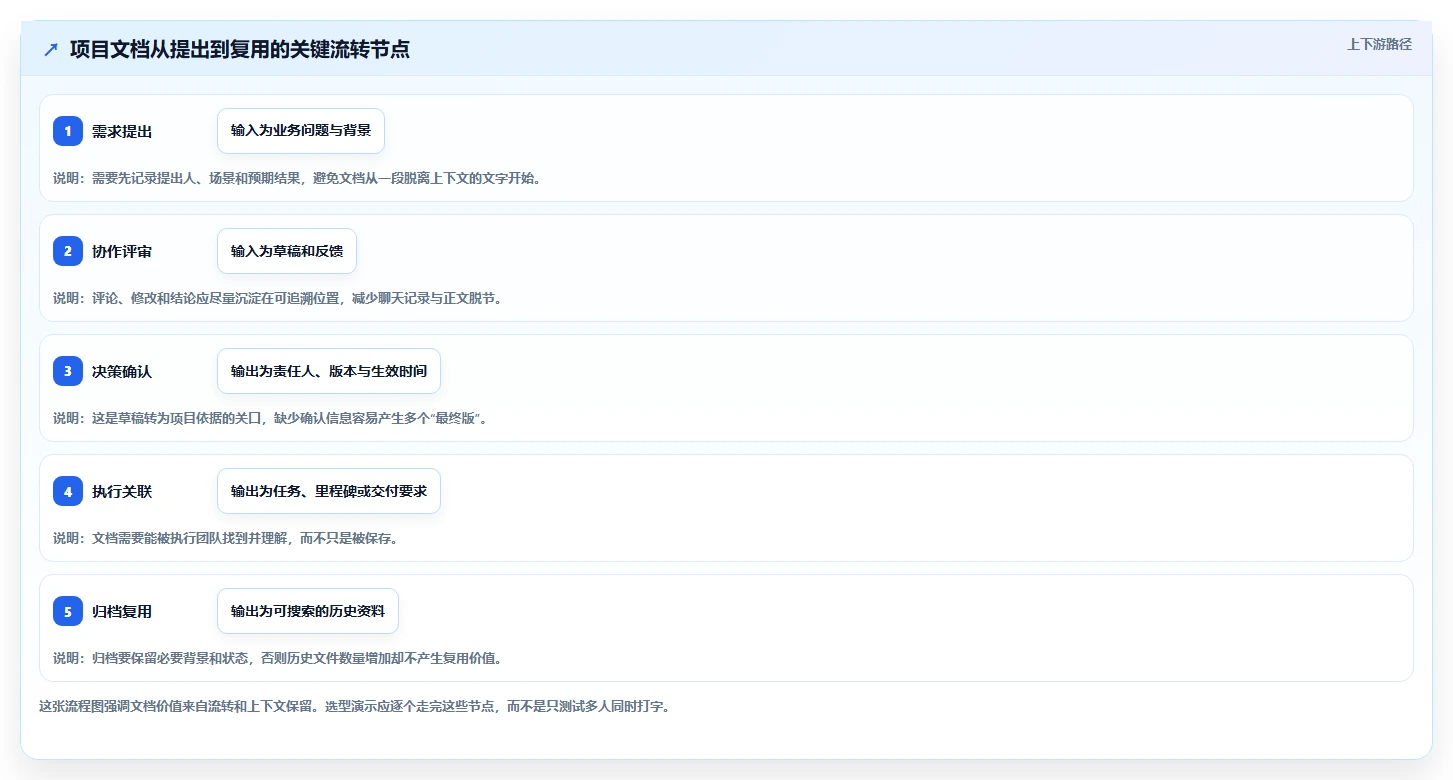The height and width of the screenshot is (780, 1453).
Task: Click the step 1 number badge
Action: [68, 131]
